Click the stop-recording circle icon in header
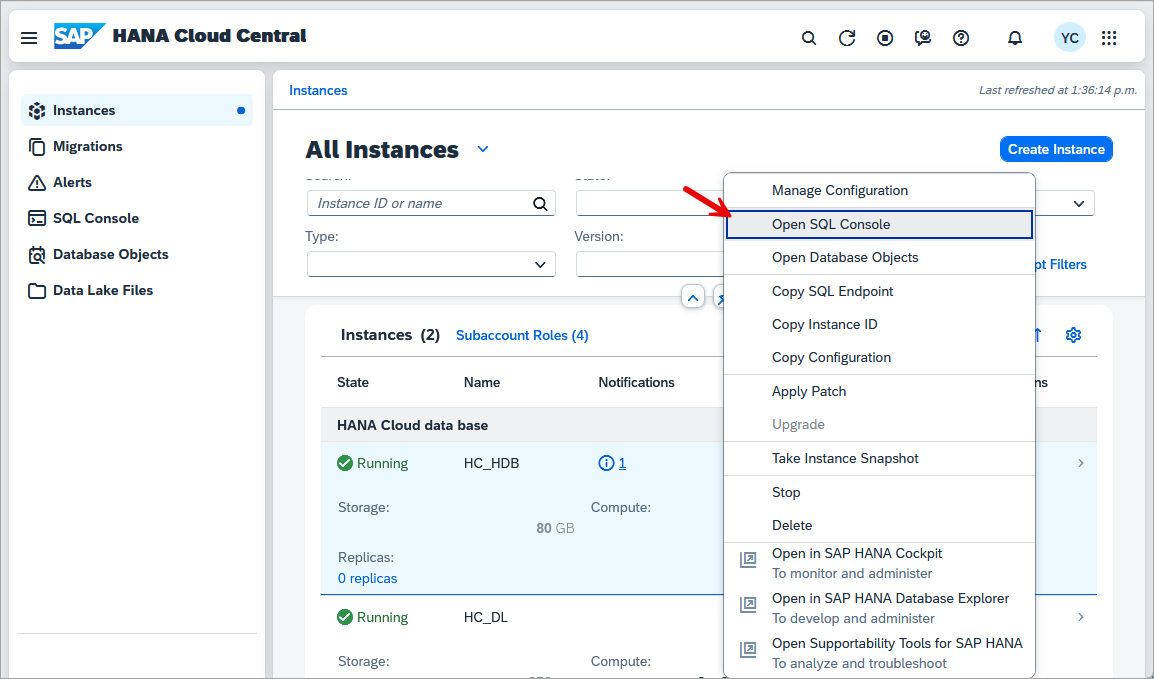This screenshot has width=1154, height=679. (885, 38)
